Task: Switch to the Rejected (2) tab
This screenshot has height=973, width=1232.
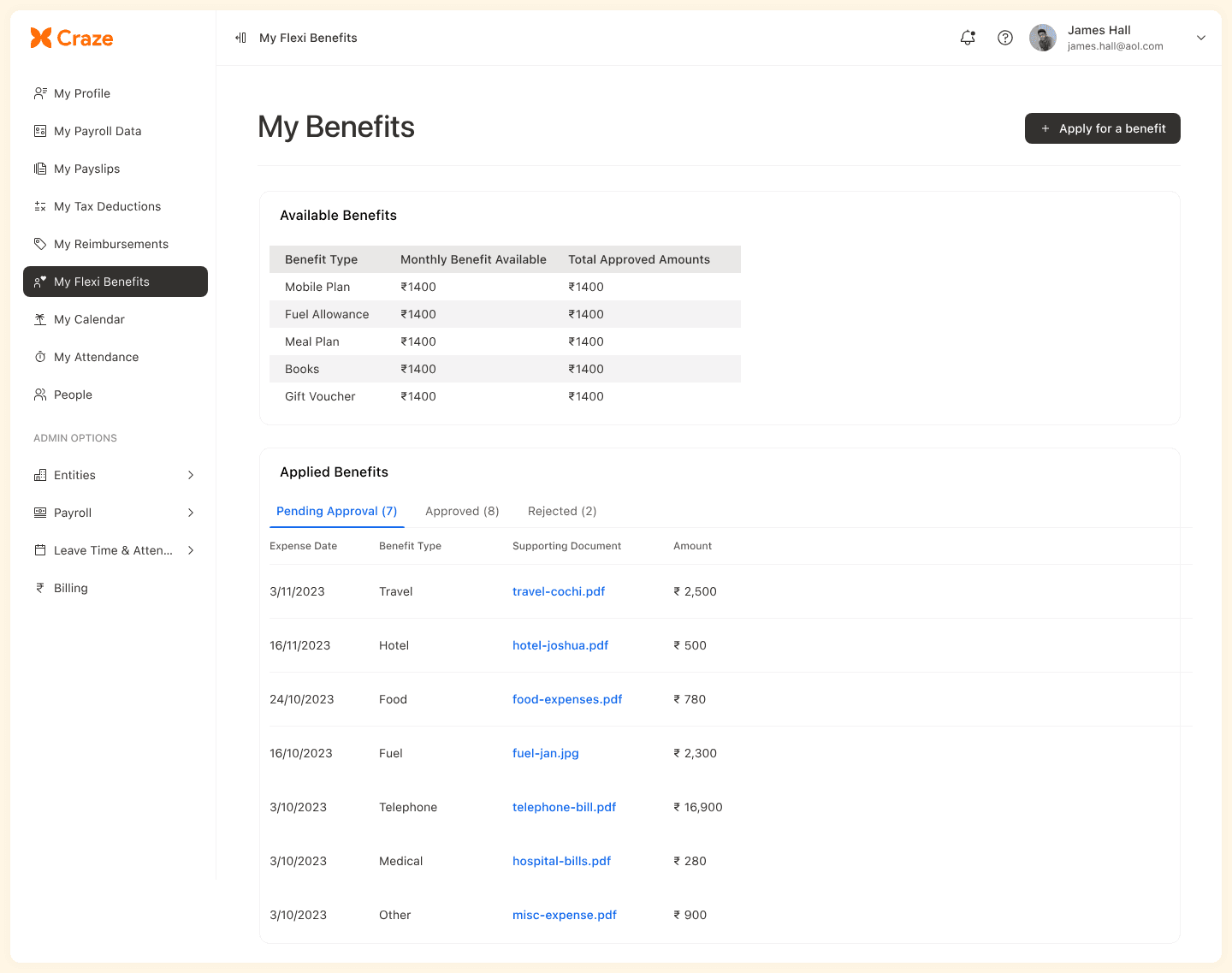Action: pyautogui.click(x=562, y=511)
